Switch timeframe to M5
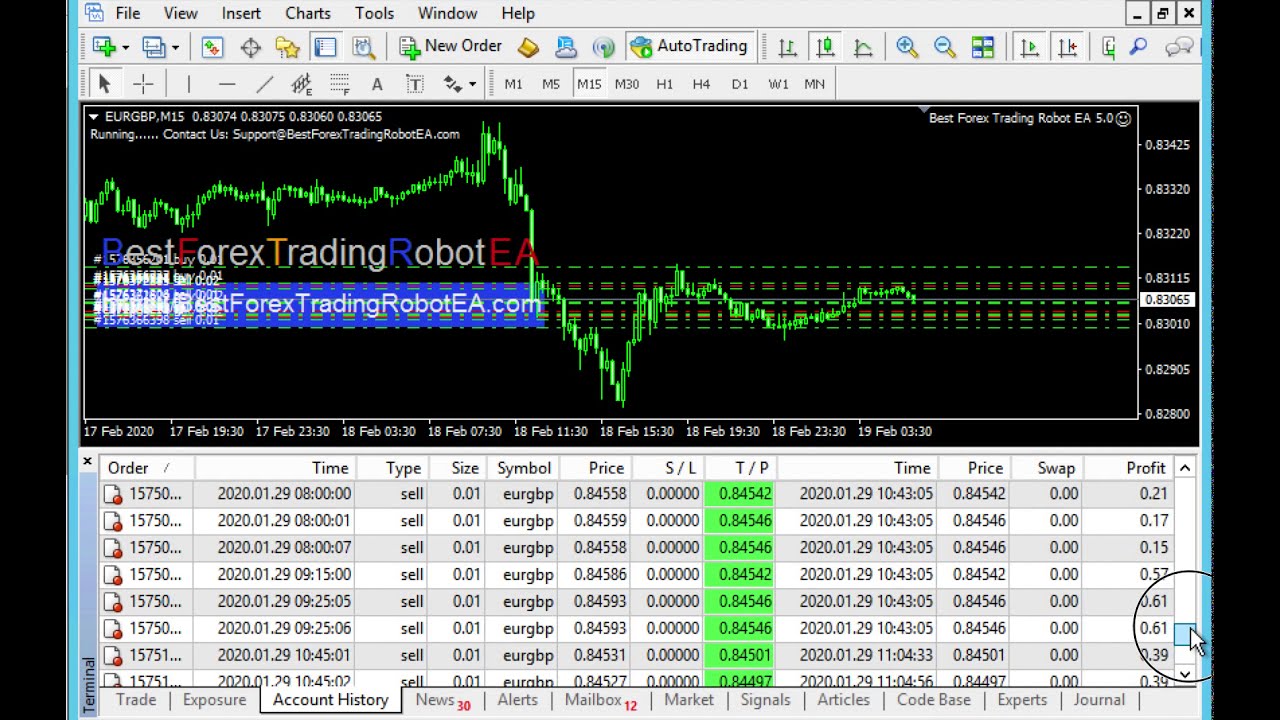Image resolution: width=1280 pixels, height=720 pixels. (551, 84)
